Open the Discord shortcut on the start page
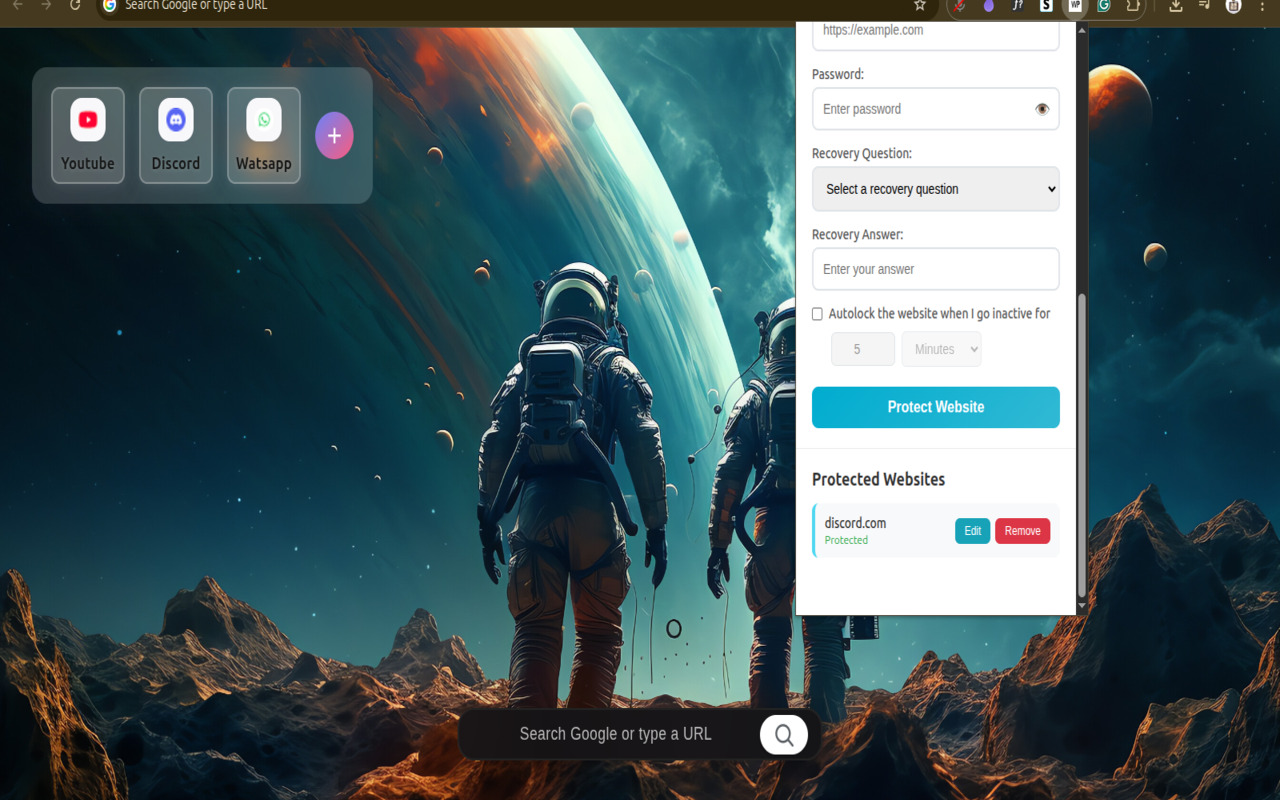Screen dimensions: 1280x800 176,135
